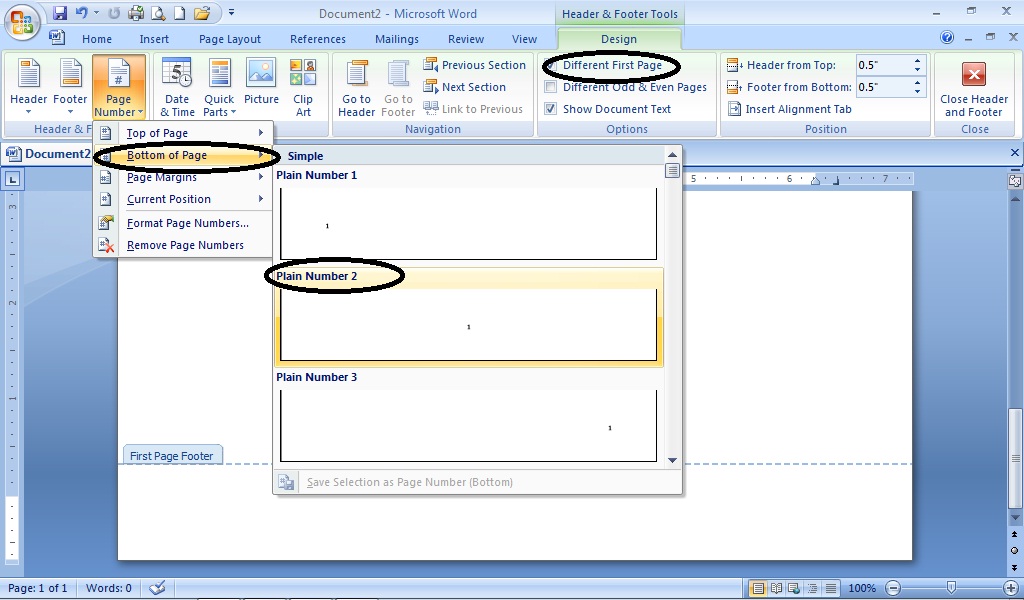Toggle Different First Page checkbox
Image resolution: width=1024 pixels, height=600 pixels.
[551, 65]
